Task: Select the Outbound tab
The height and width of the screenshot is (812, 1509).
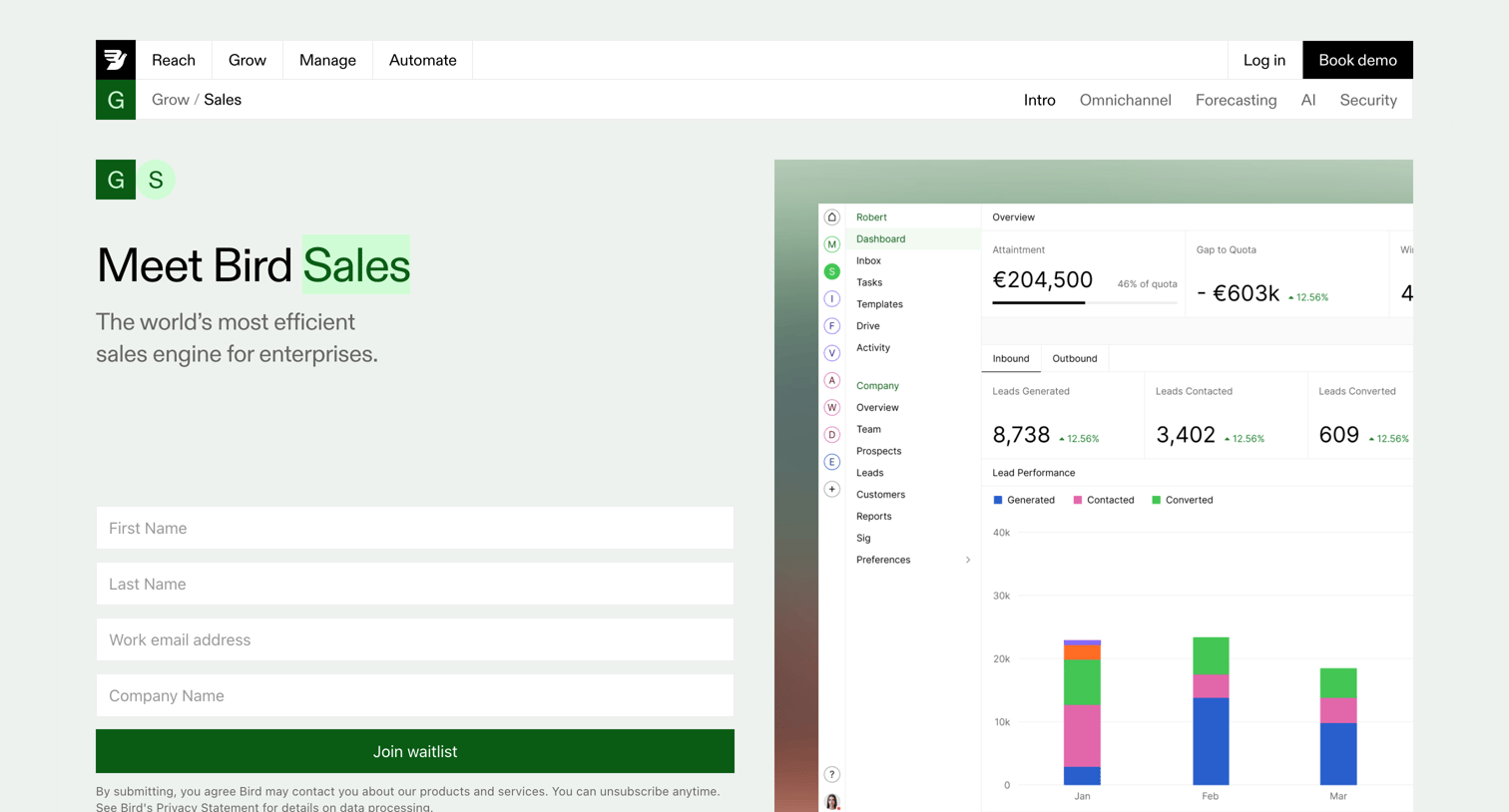Action: pyautogui.click(x=1075, y=358)
